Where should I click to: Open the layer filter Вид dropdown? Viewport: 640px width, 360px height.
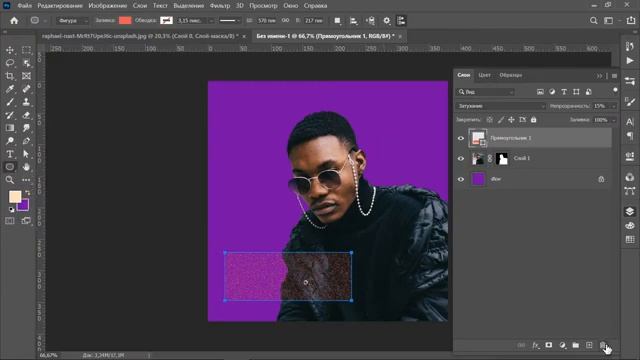click(x=485, y=92)
